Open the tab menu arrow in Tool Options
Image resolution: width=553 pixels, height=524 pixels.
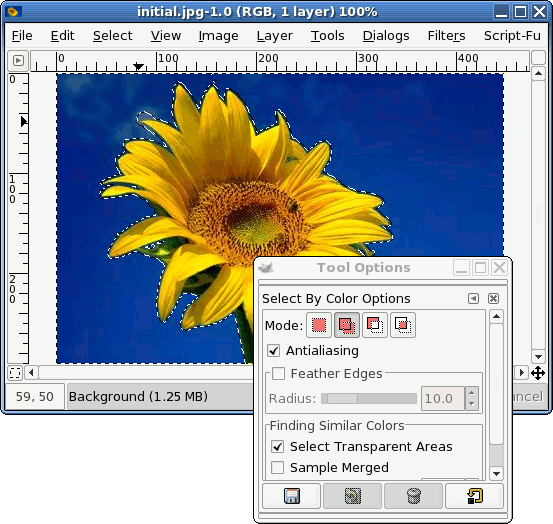(473, 299)
